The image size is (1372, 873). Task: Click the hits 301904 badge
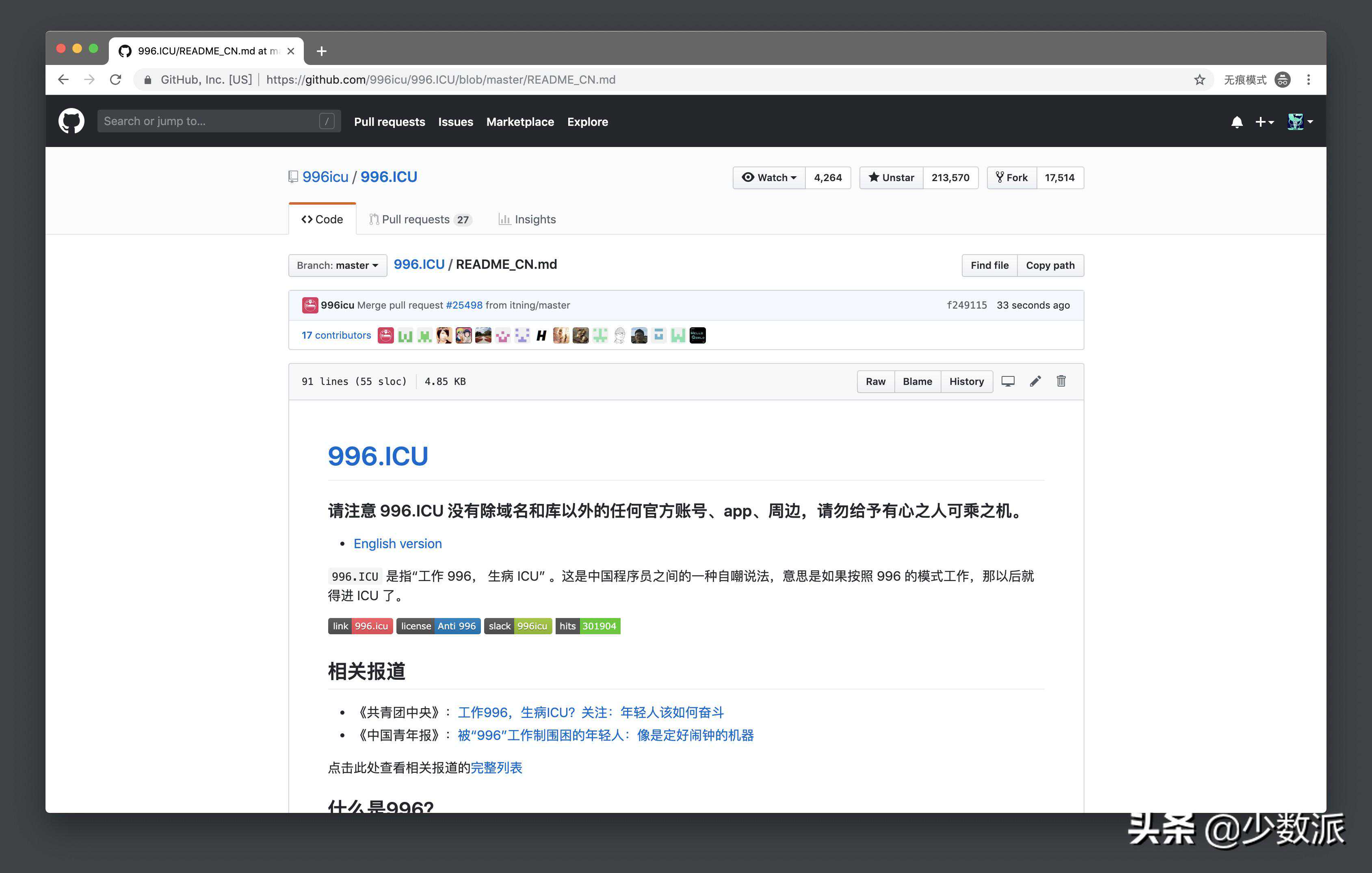point(587,626)
